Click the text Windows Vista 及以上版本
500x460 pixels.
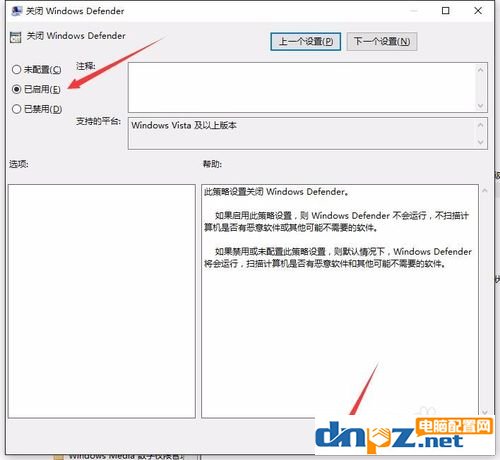(x=184, y=126)
